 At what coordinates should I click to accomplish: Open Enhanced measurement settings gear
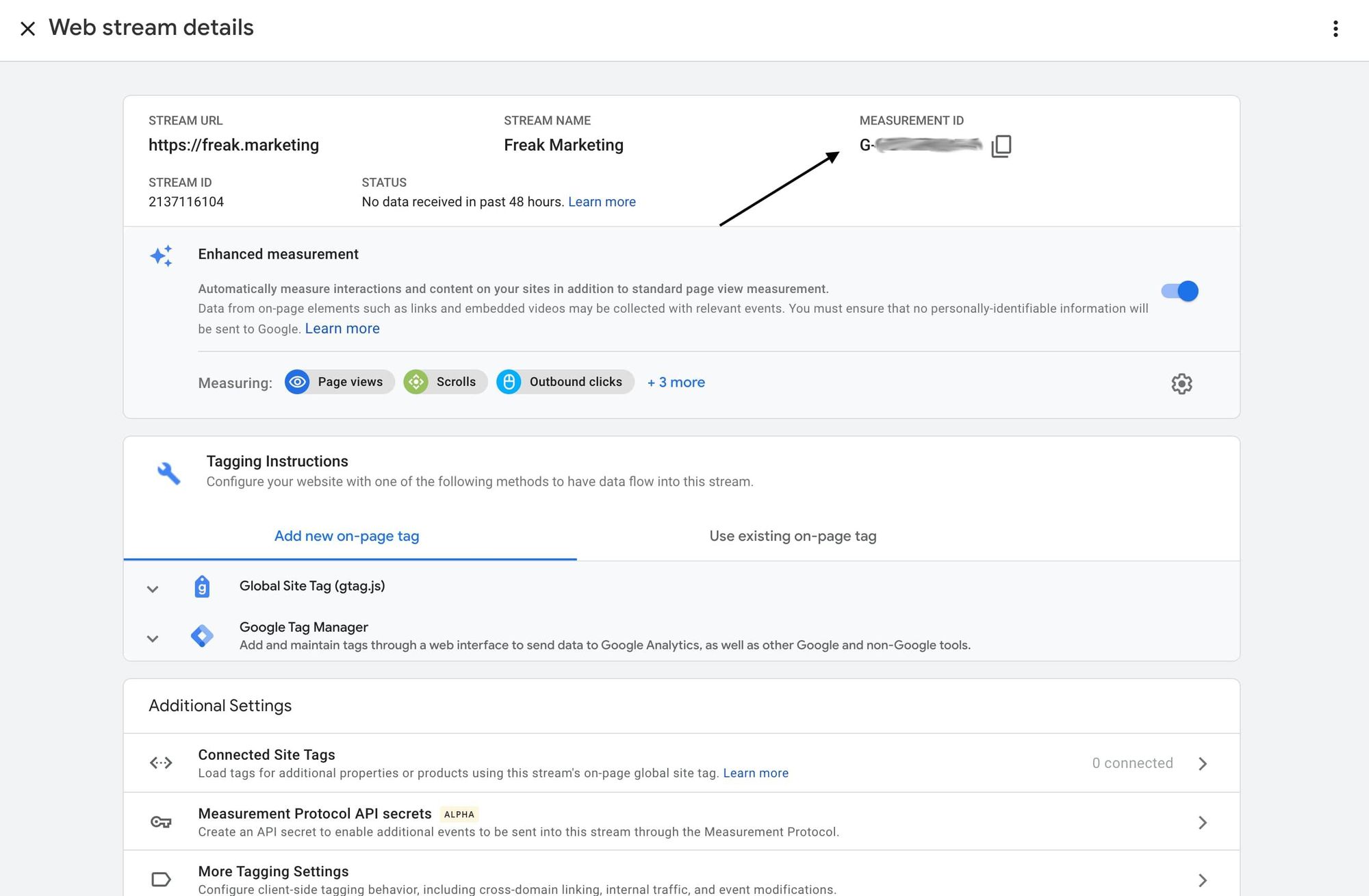tap(1181, 384)
